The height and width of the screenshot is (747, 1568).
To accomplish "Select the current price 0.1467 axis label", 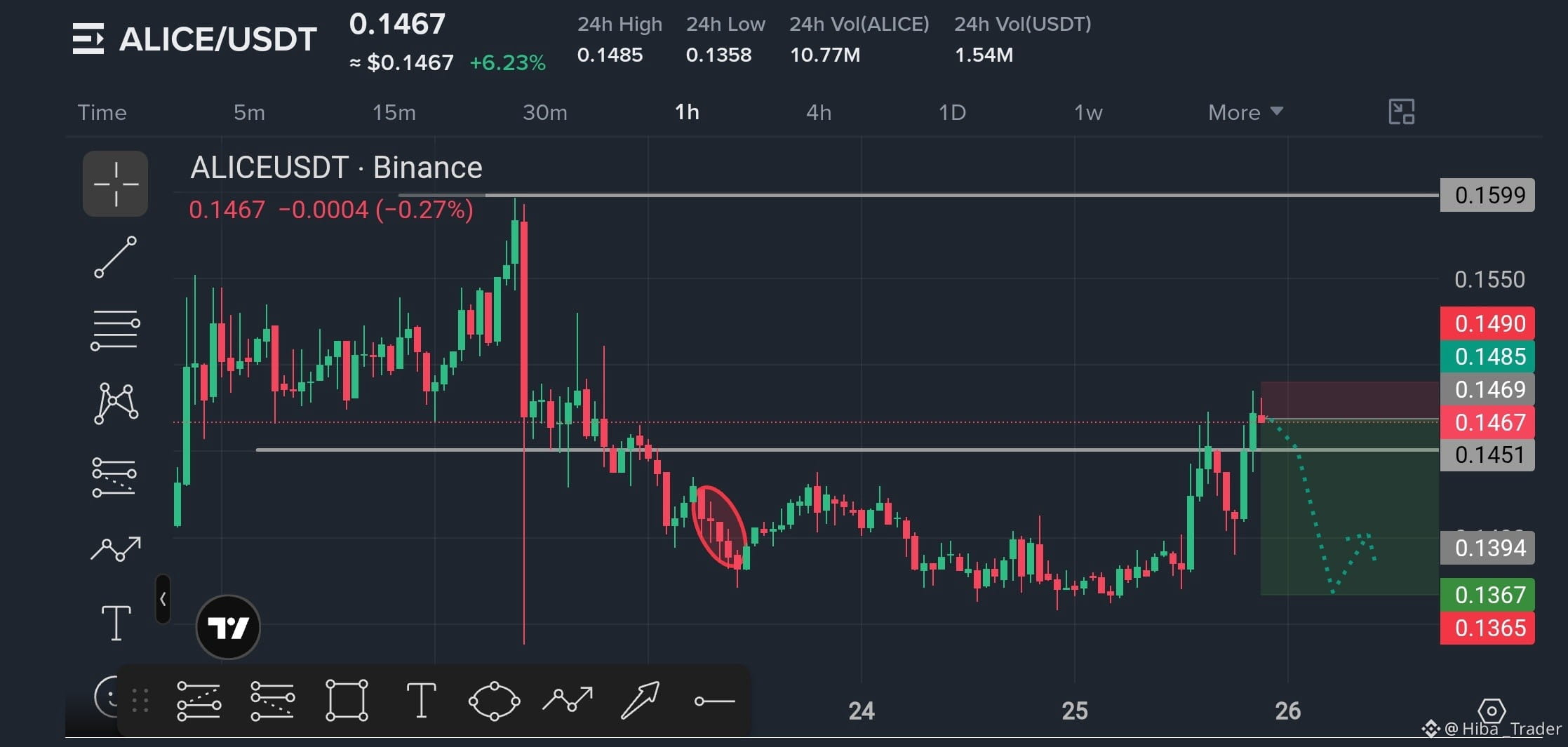I will 1487,422.
